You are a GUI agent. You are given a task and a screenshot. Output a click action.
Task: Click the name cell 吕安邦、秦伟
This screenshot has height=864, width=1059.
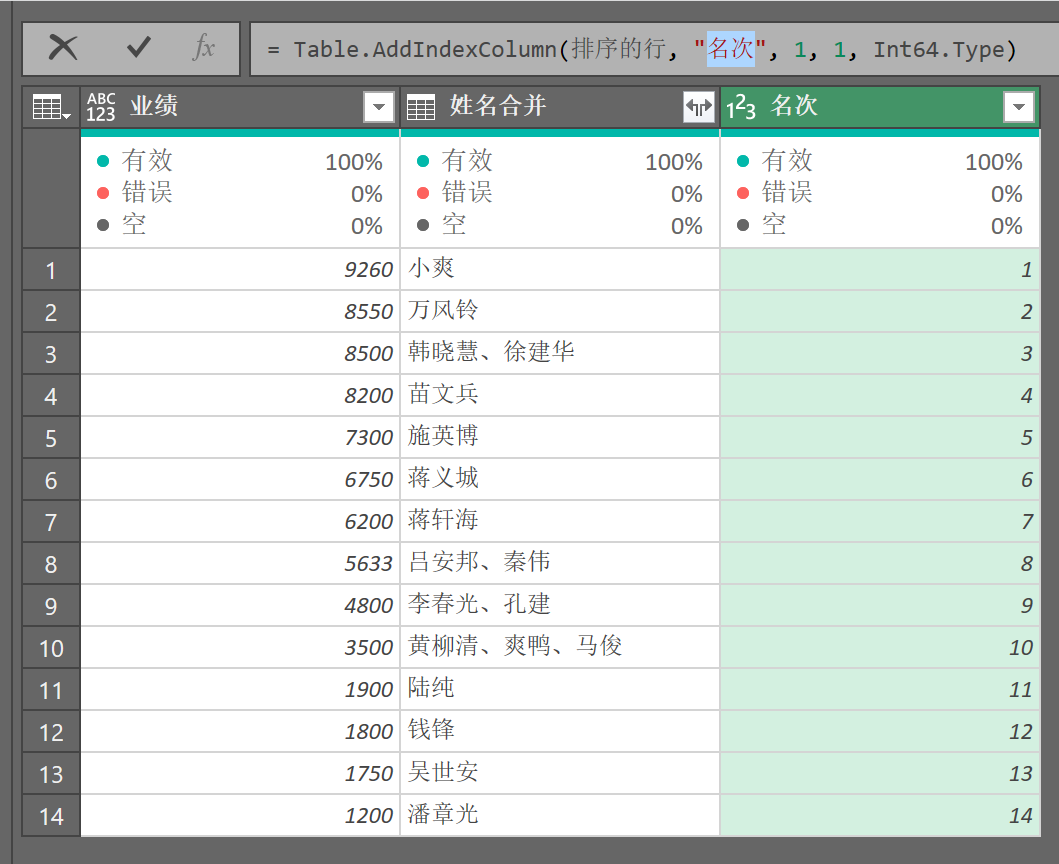click(560, 563)
